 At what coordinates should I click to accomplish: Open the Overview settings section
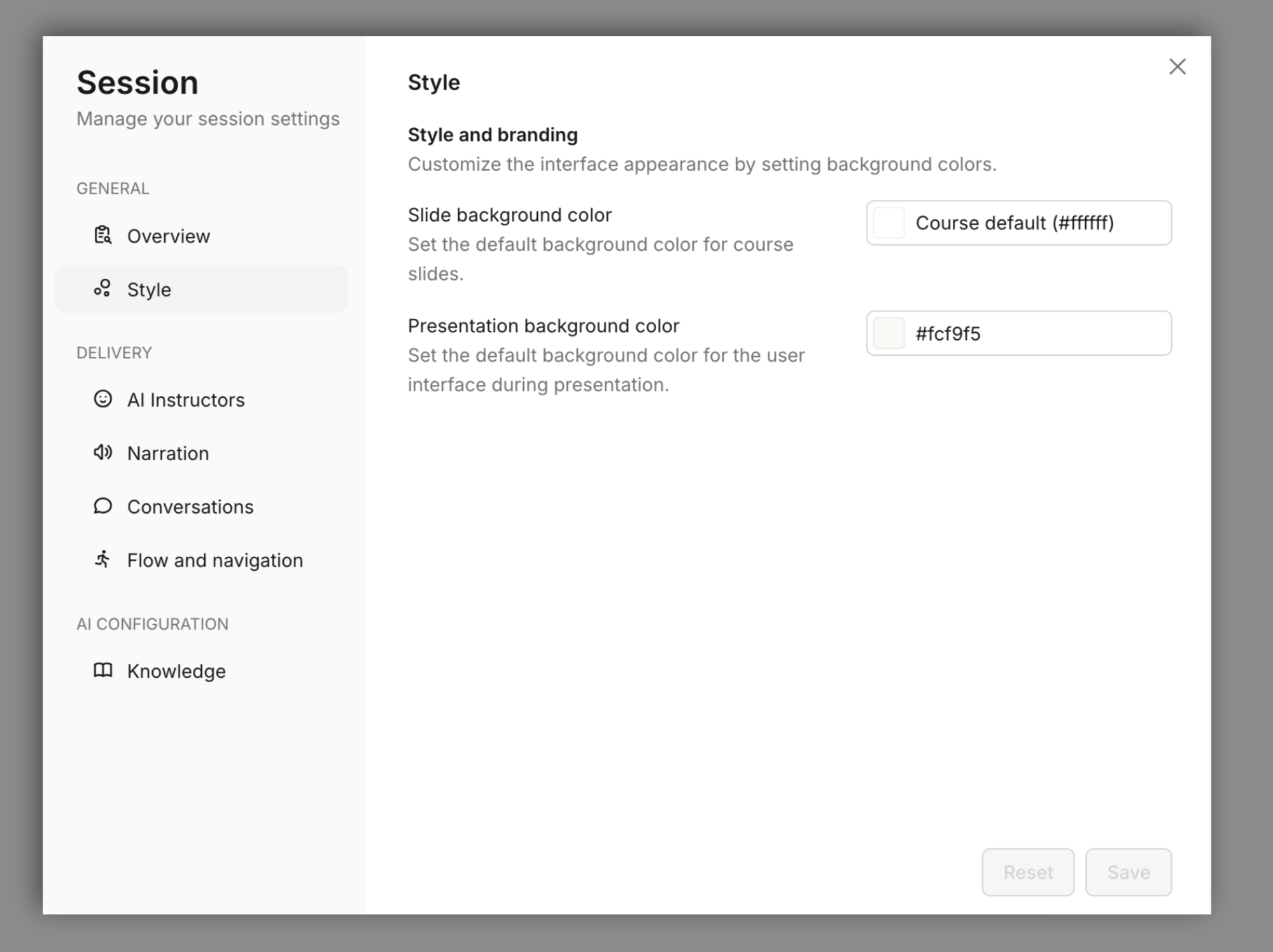click(x=168, y=235)
